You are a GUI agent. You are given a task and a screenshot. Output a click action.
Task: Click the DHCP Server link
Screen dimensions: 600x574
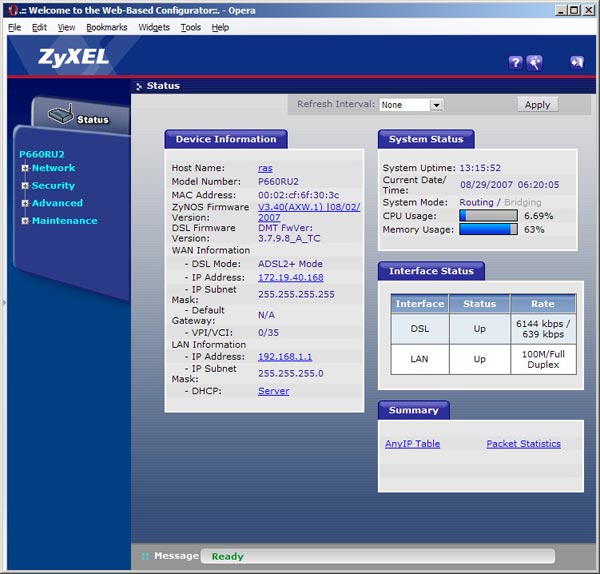pos(274,391)
